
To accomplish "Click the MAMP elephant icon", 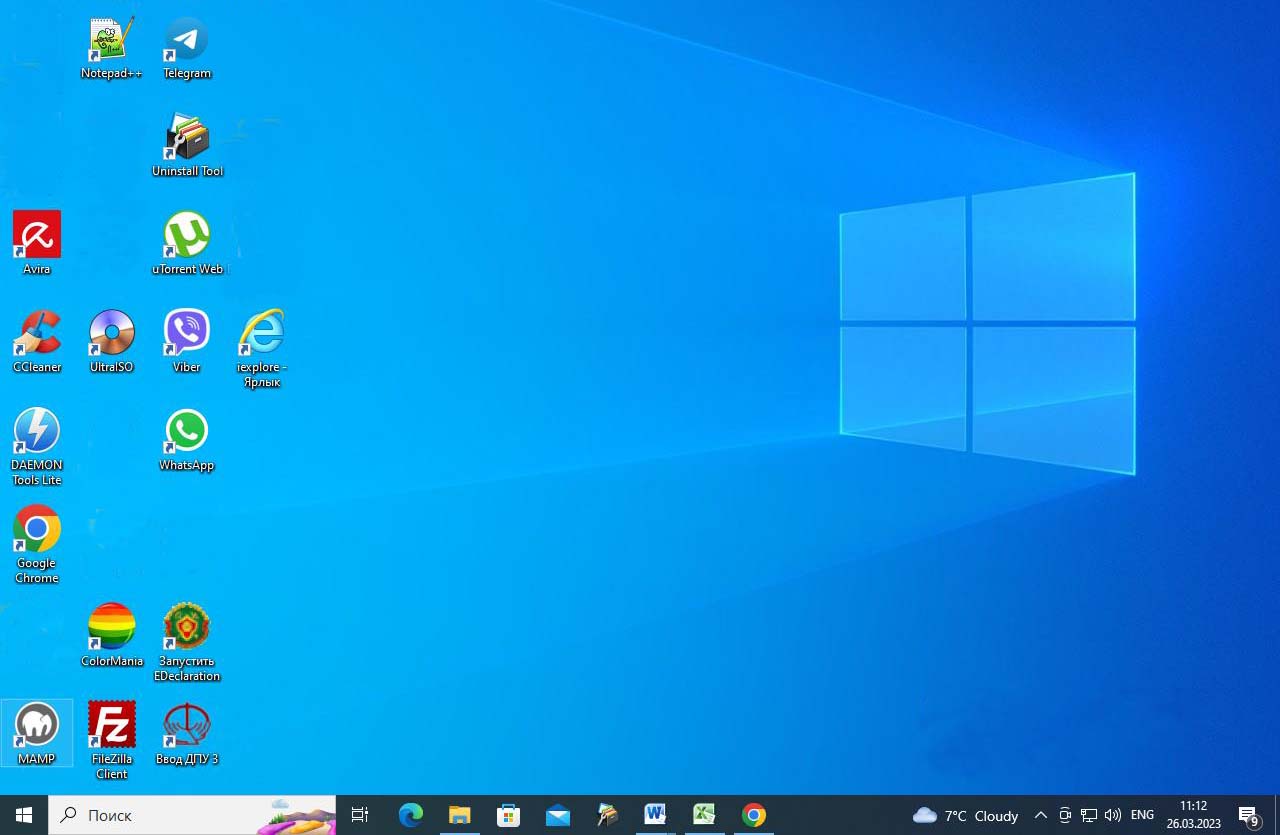I will 37,726.
